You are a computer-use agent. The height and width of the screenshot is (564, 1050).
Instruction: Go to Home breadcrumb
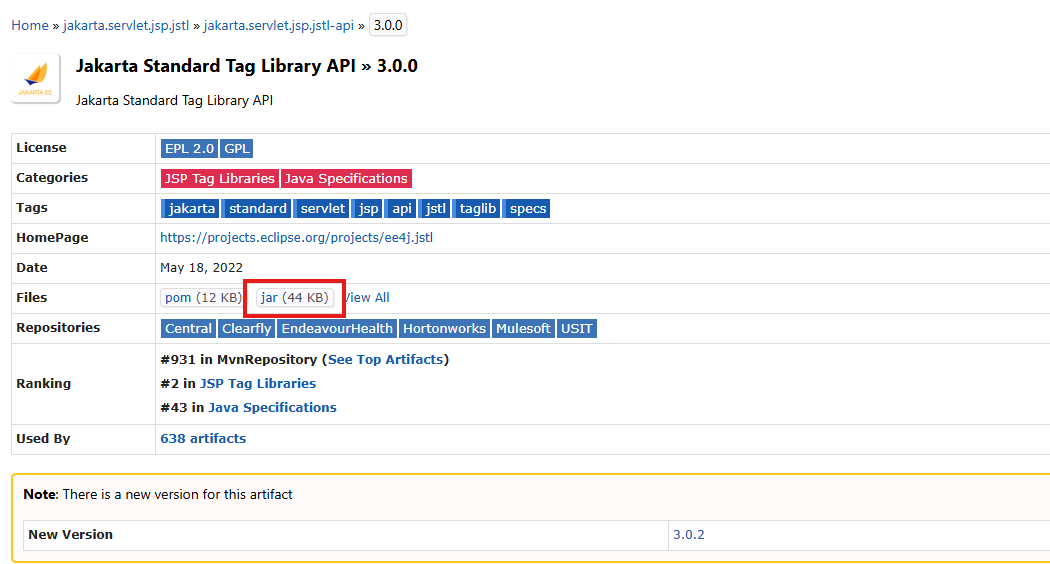(30, 25)
